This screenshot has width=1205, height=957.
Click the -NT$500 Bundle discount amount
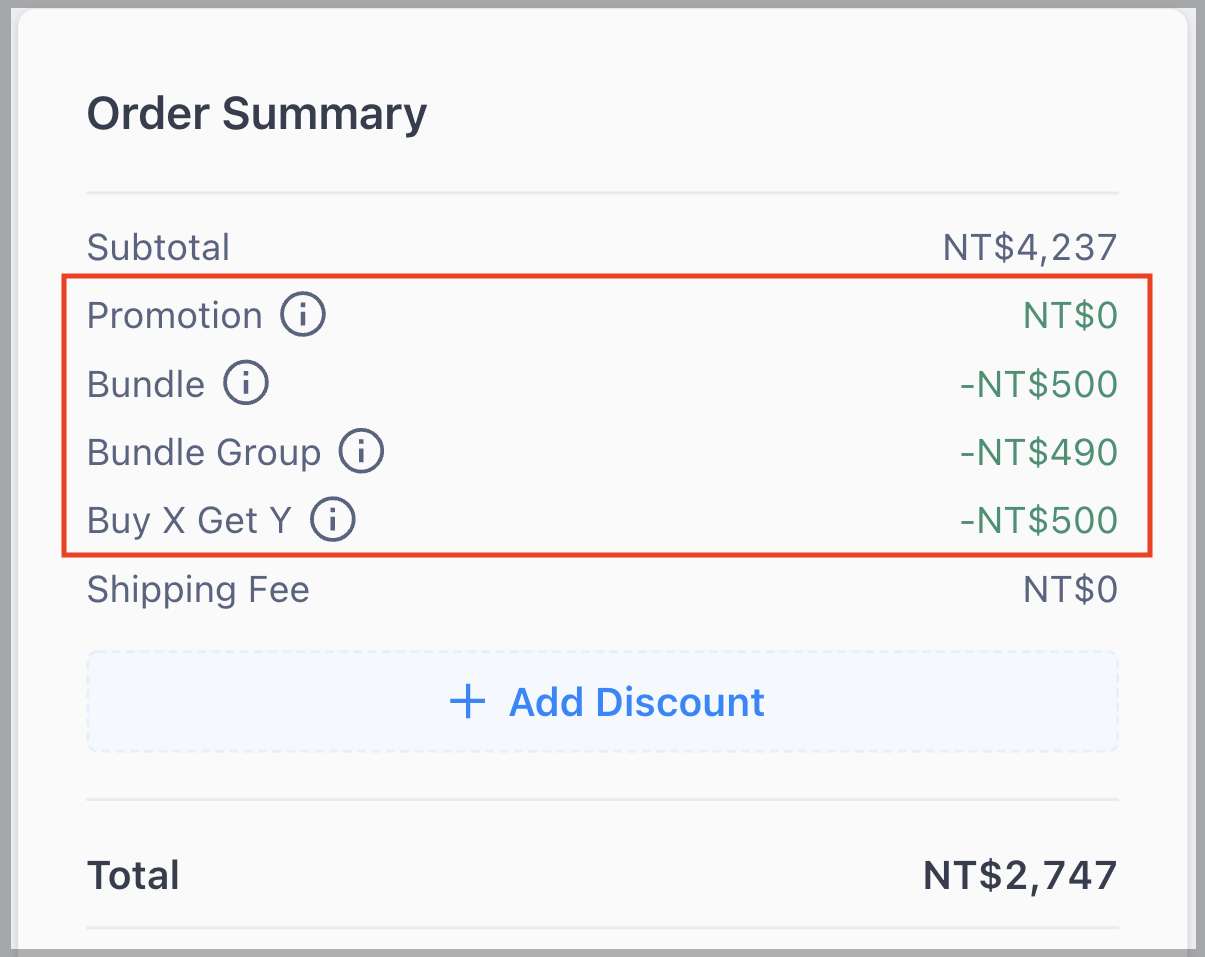tap(1038, 384)
